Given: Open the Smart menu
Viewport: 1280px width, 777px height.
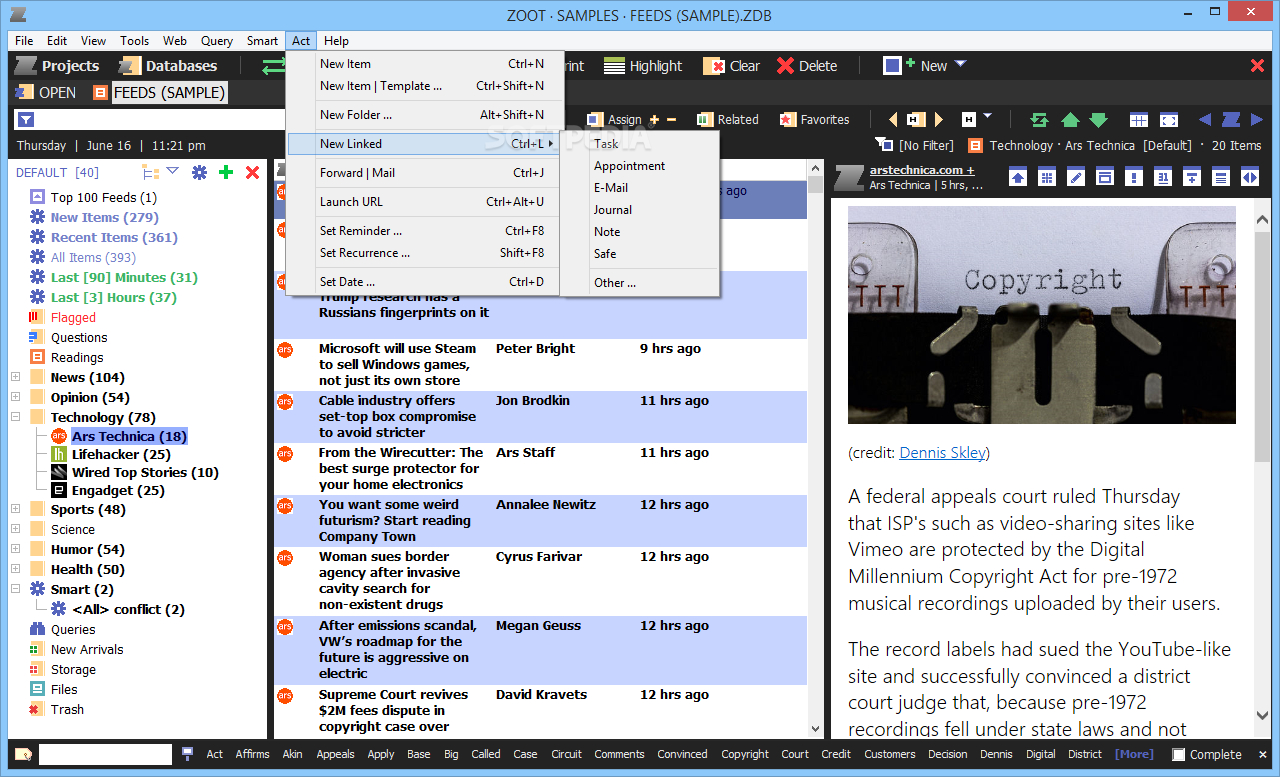Looking at the screenshot, I should (262, 41).
